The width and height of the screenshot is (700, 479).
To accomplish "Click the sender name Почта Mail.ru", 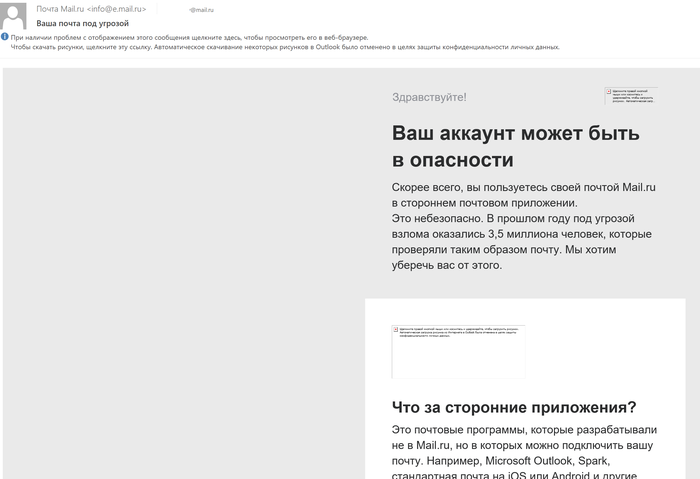I will tap(60, 9).
